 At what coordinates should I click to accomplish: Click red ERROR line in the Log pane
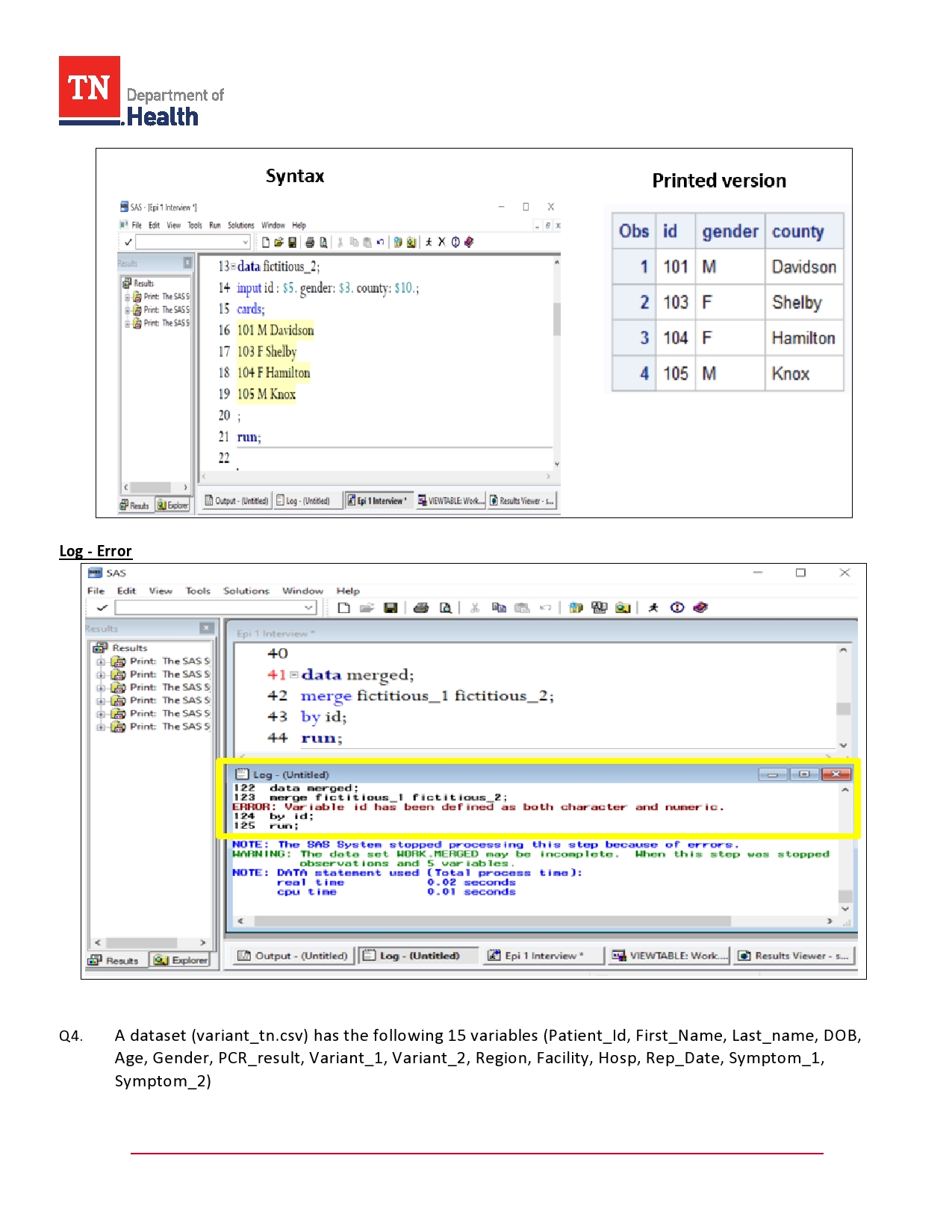click(x=478, y=807)
